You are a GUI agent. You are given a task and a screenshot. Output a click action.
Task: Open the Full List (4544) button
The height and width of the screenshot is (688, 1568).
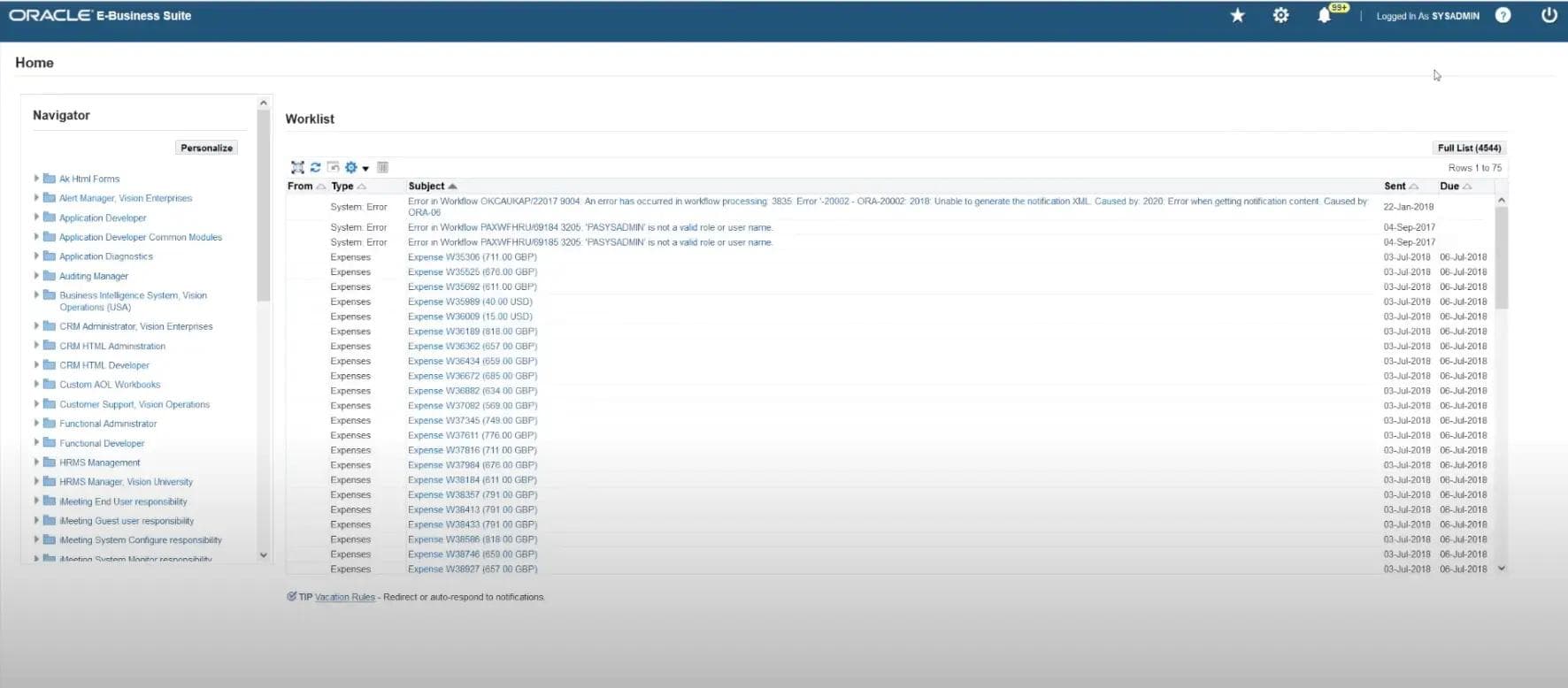(x=1469, y=148)
